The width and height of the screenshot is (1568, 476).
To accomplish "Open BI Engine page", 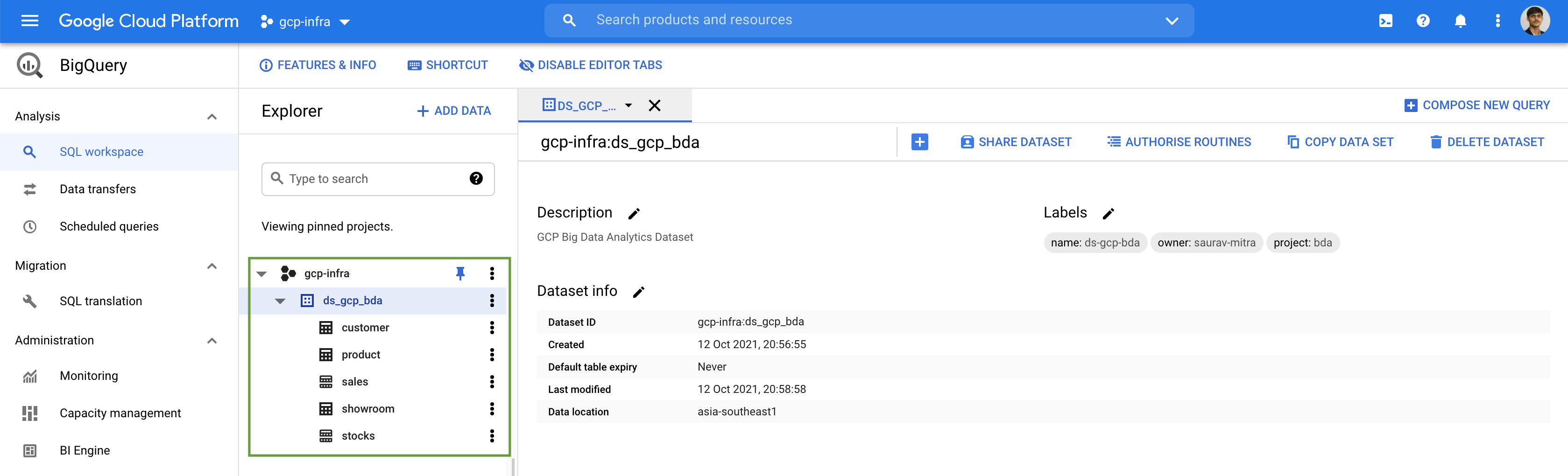I will (x=120, y=450).
